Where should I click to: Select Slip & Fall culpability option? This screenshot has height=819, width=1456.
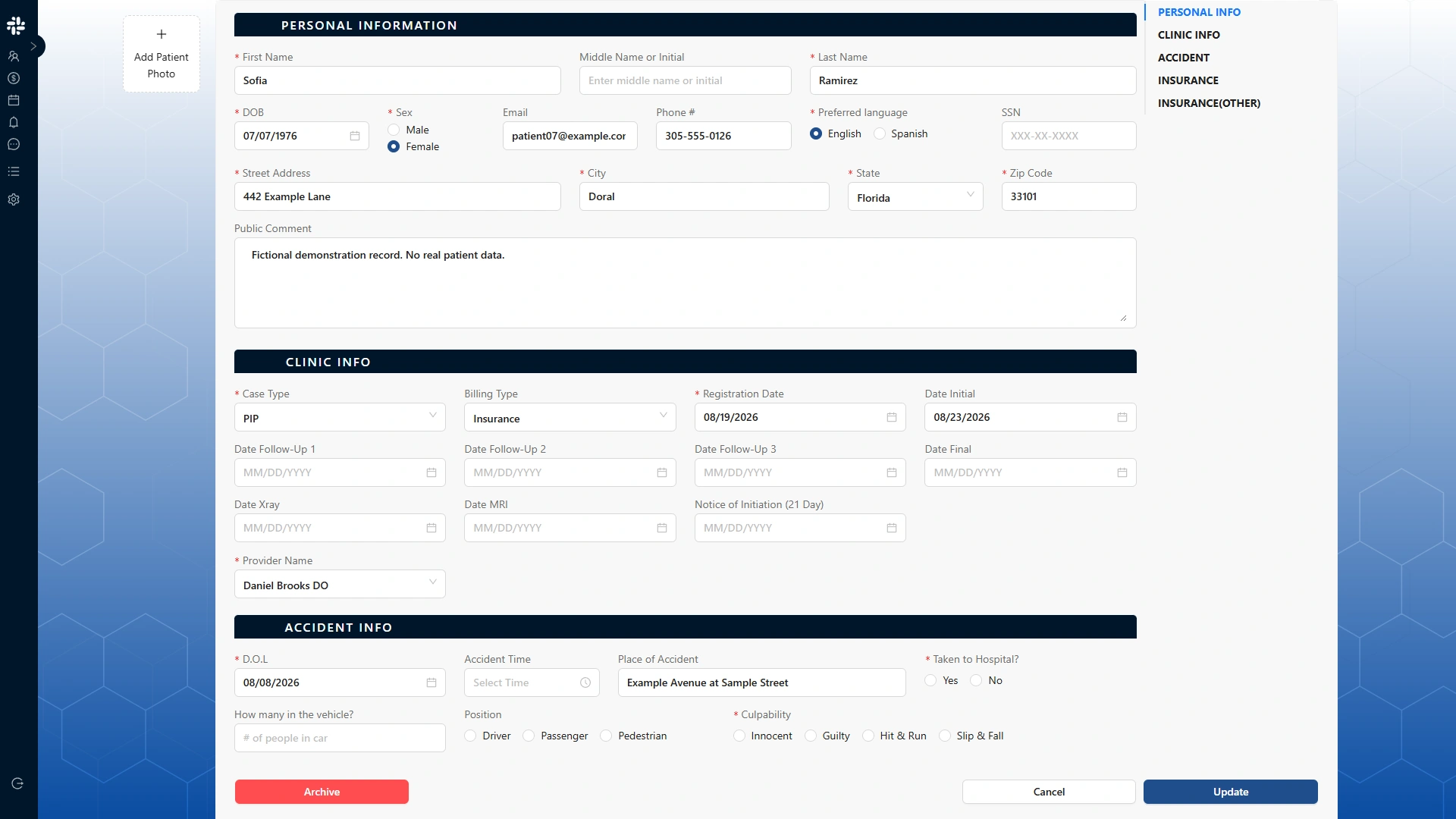pos(945,736)
